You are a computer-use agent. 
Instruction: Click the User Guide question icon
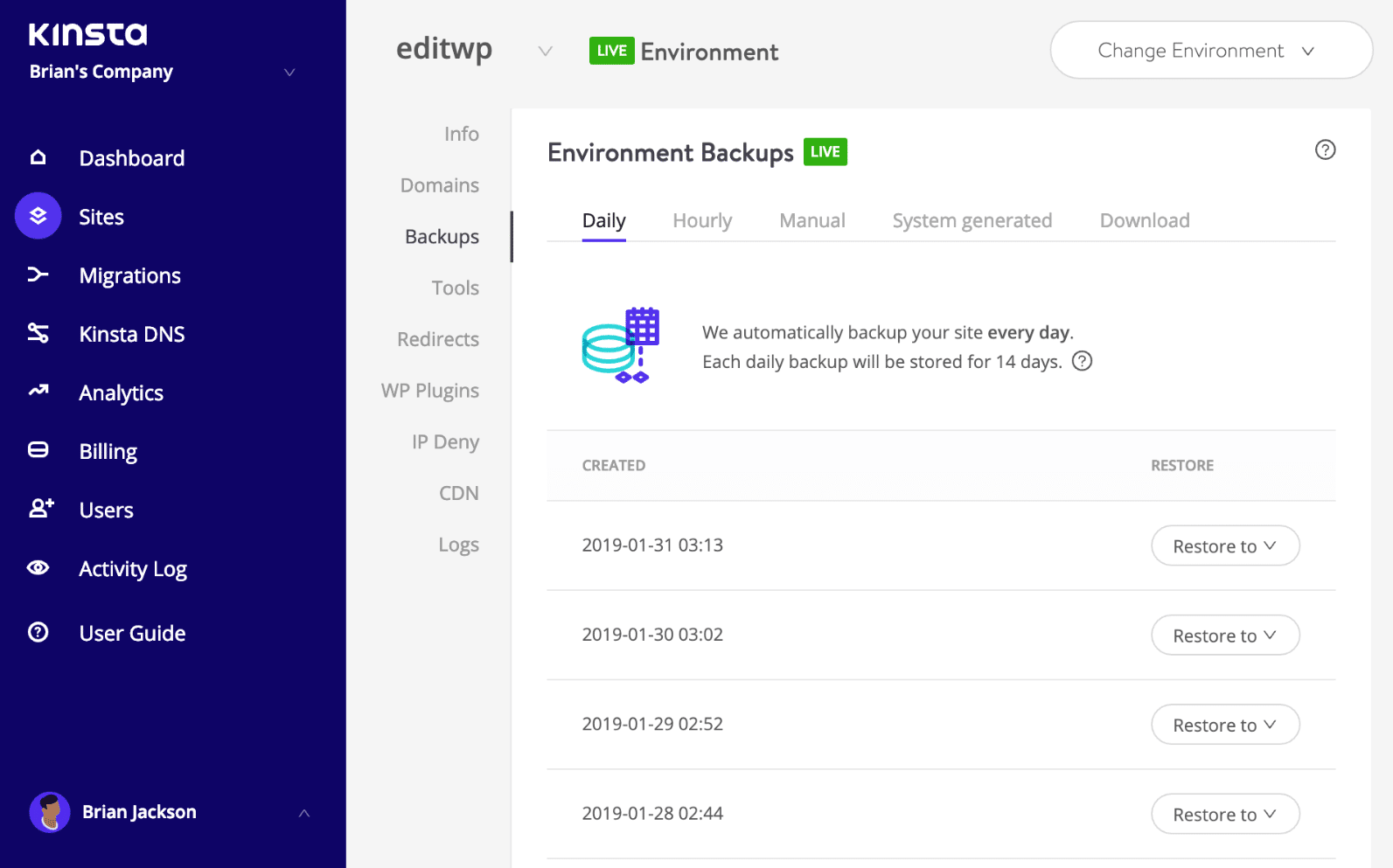coord(38,632)
